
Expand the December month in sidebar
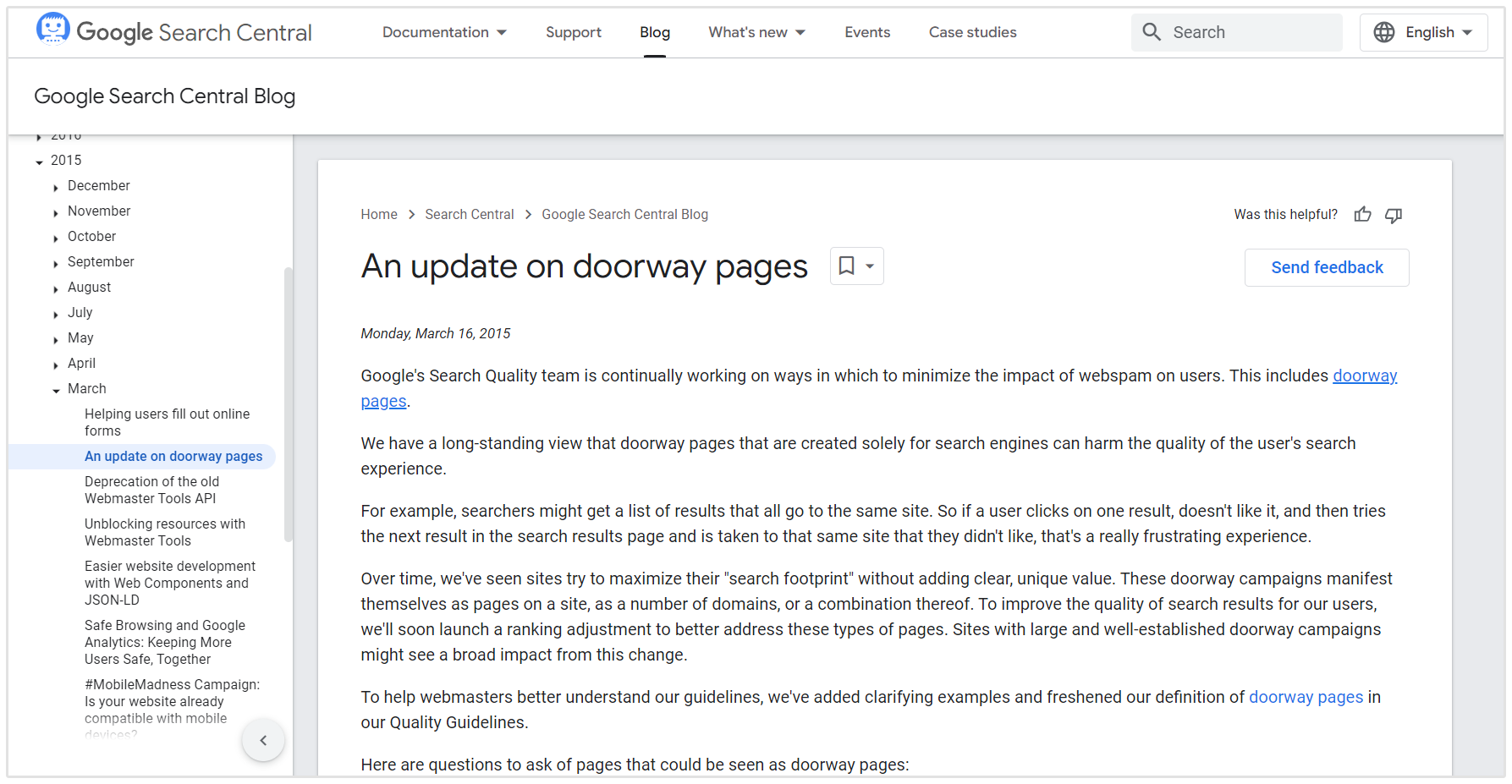point(56,187)
